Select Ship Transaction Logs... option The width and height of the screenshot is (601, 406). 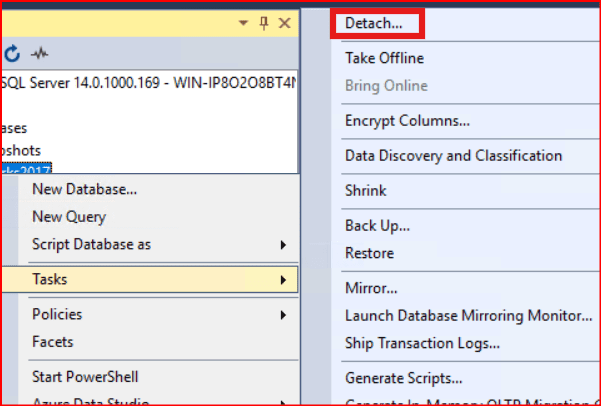click(x=422, y=343)
